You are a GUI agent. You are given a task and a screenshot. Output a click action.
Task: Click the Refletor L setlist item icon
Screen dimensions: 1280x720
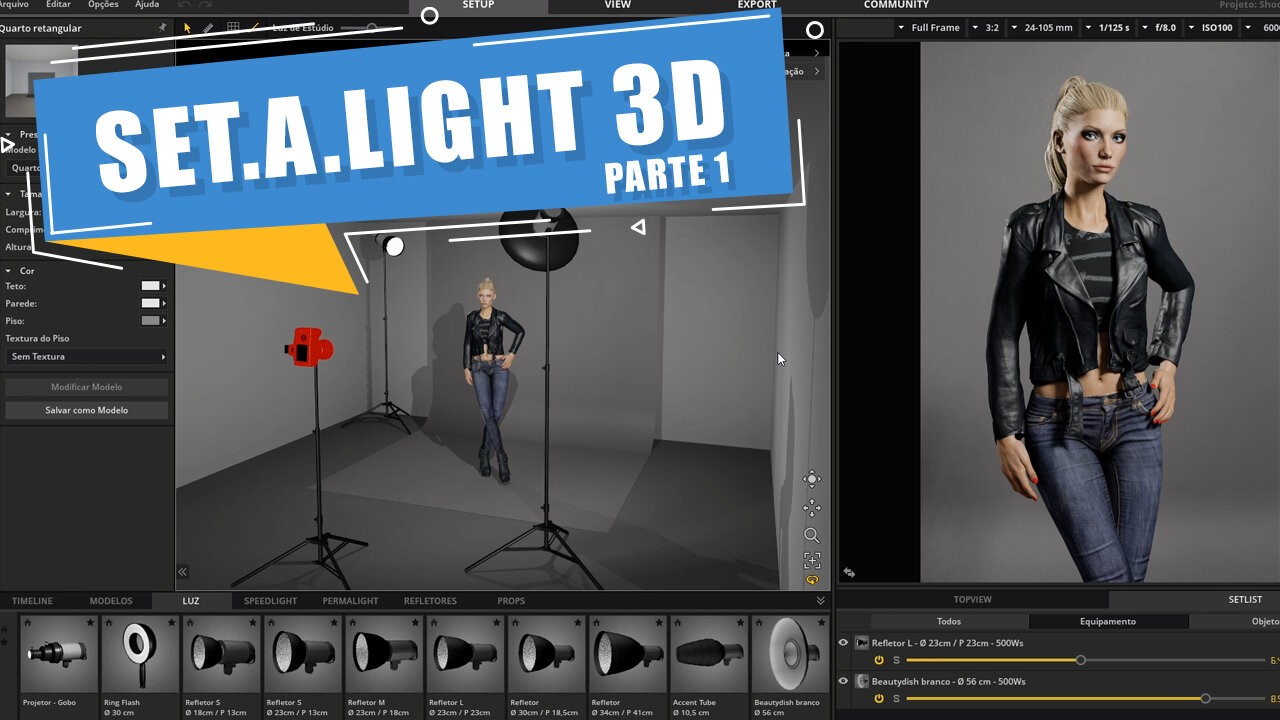[862, 643]
